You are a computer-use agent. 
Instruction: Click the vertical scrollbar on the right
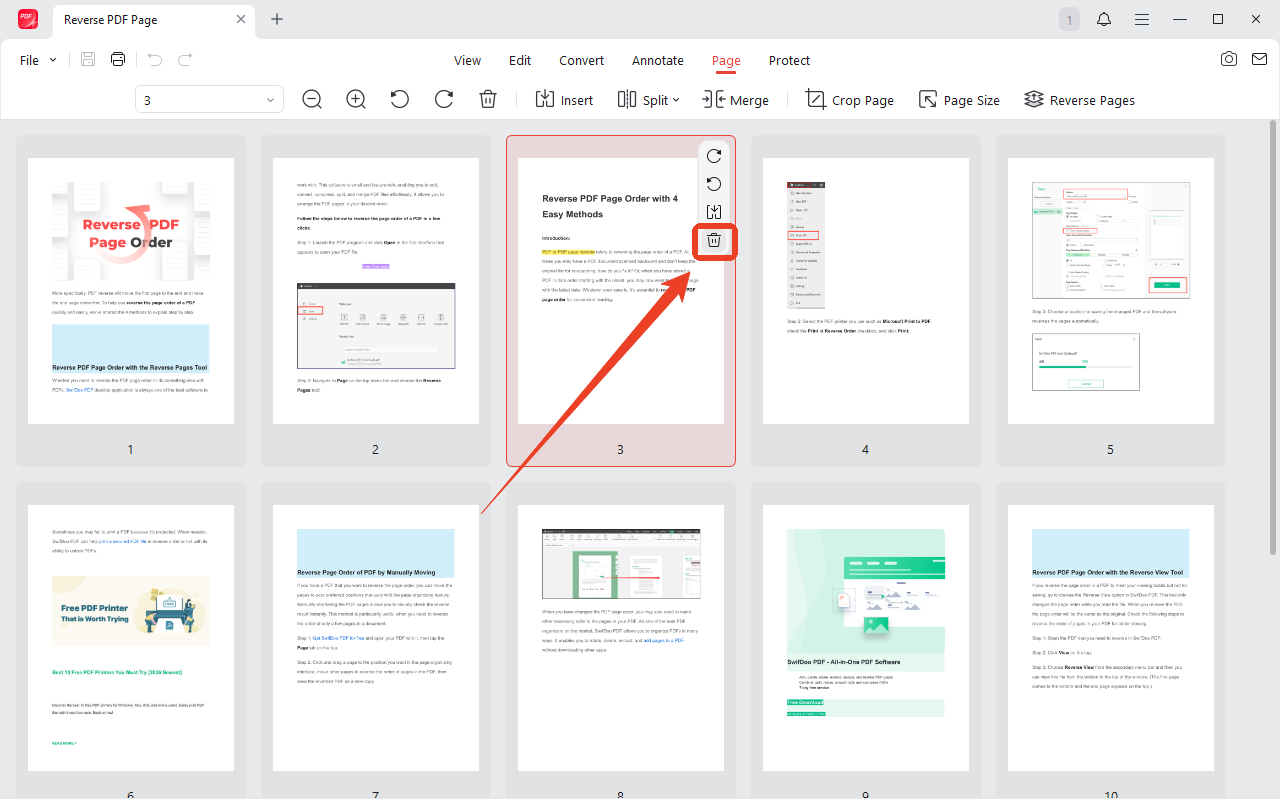[x=1273, y=340]
